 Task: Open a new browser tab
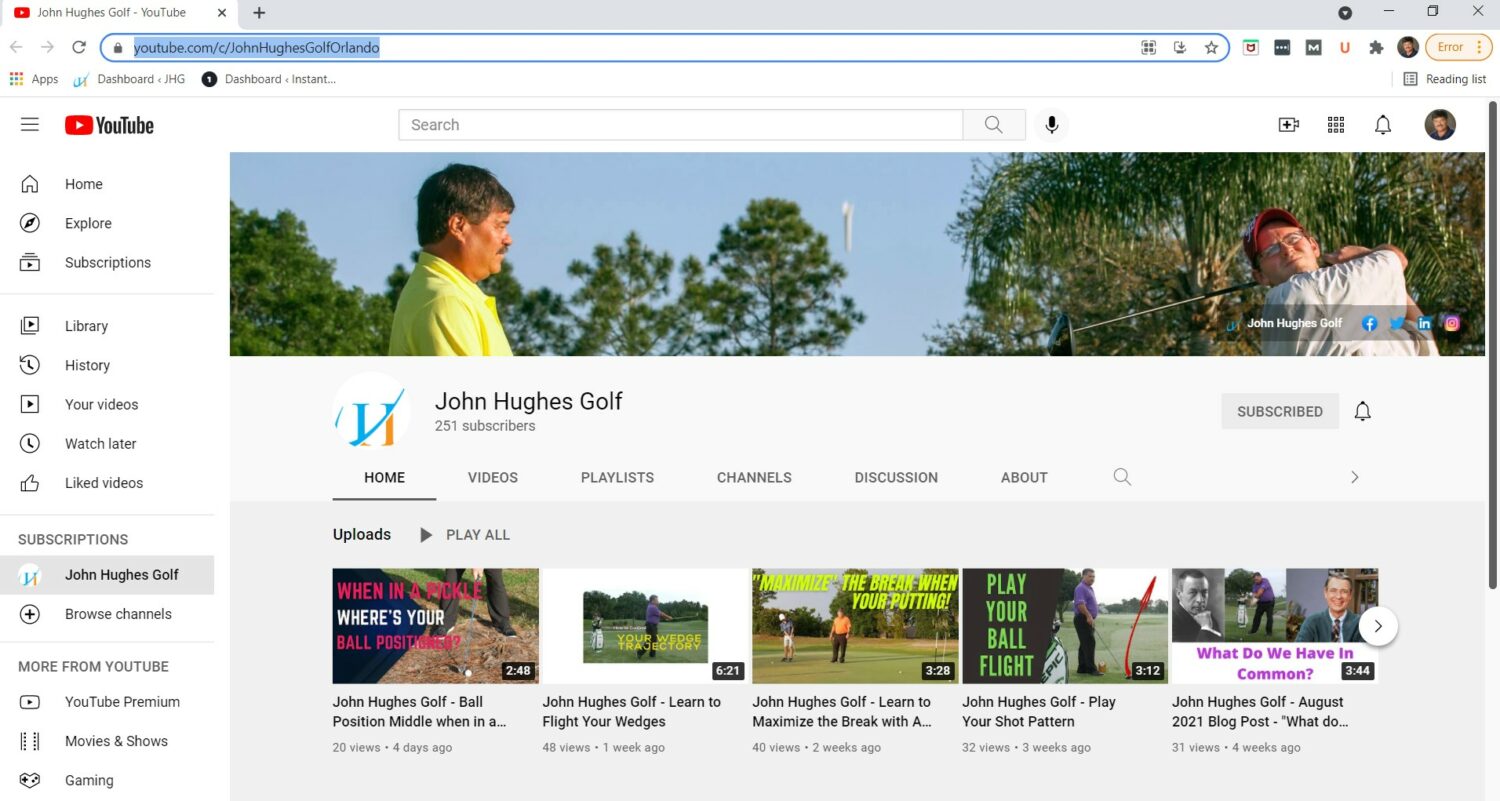[259, 13]
